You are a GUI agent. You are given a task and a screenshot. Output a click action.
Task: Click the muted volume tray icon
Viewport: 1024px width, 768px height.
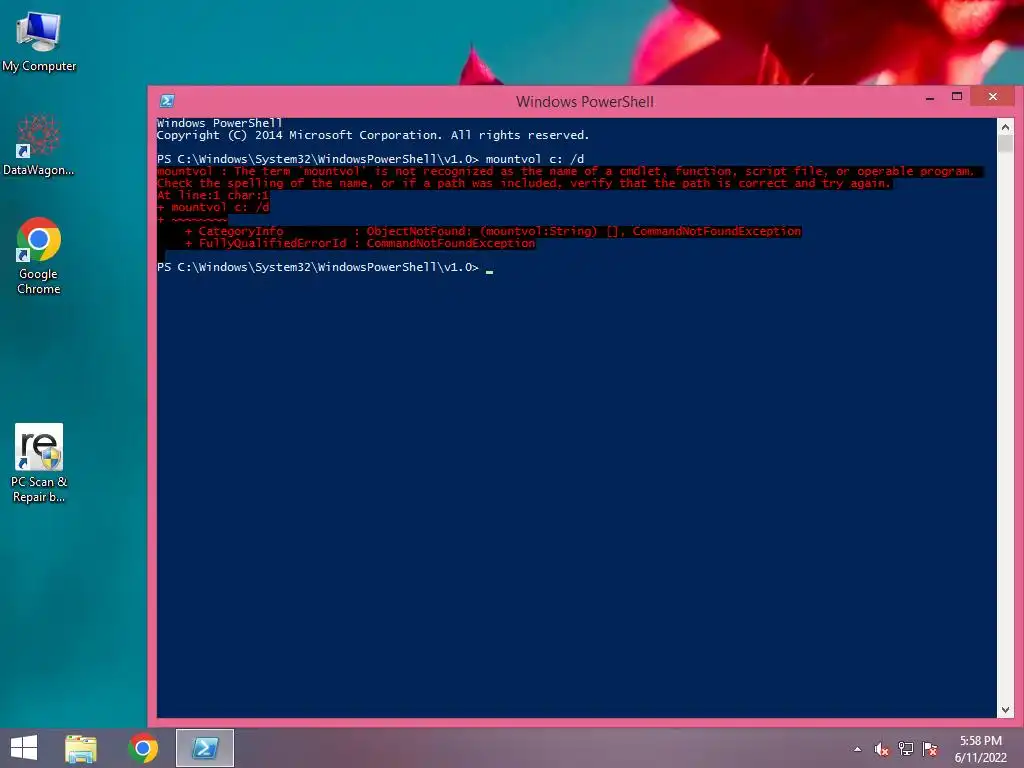tap(882, 749)
